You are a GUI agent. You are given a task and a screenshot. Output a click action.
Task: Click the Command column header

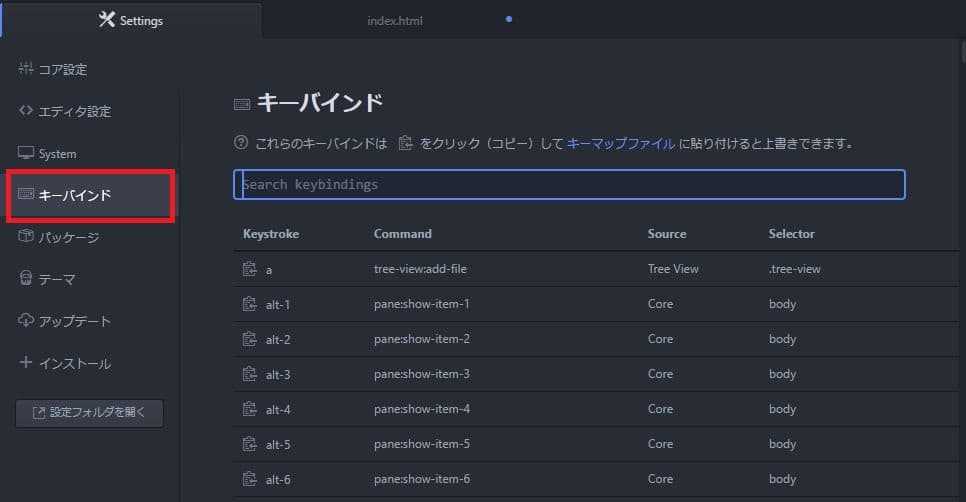403,234
